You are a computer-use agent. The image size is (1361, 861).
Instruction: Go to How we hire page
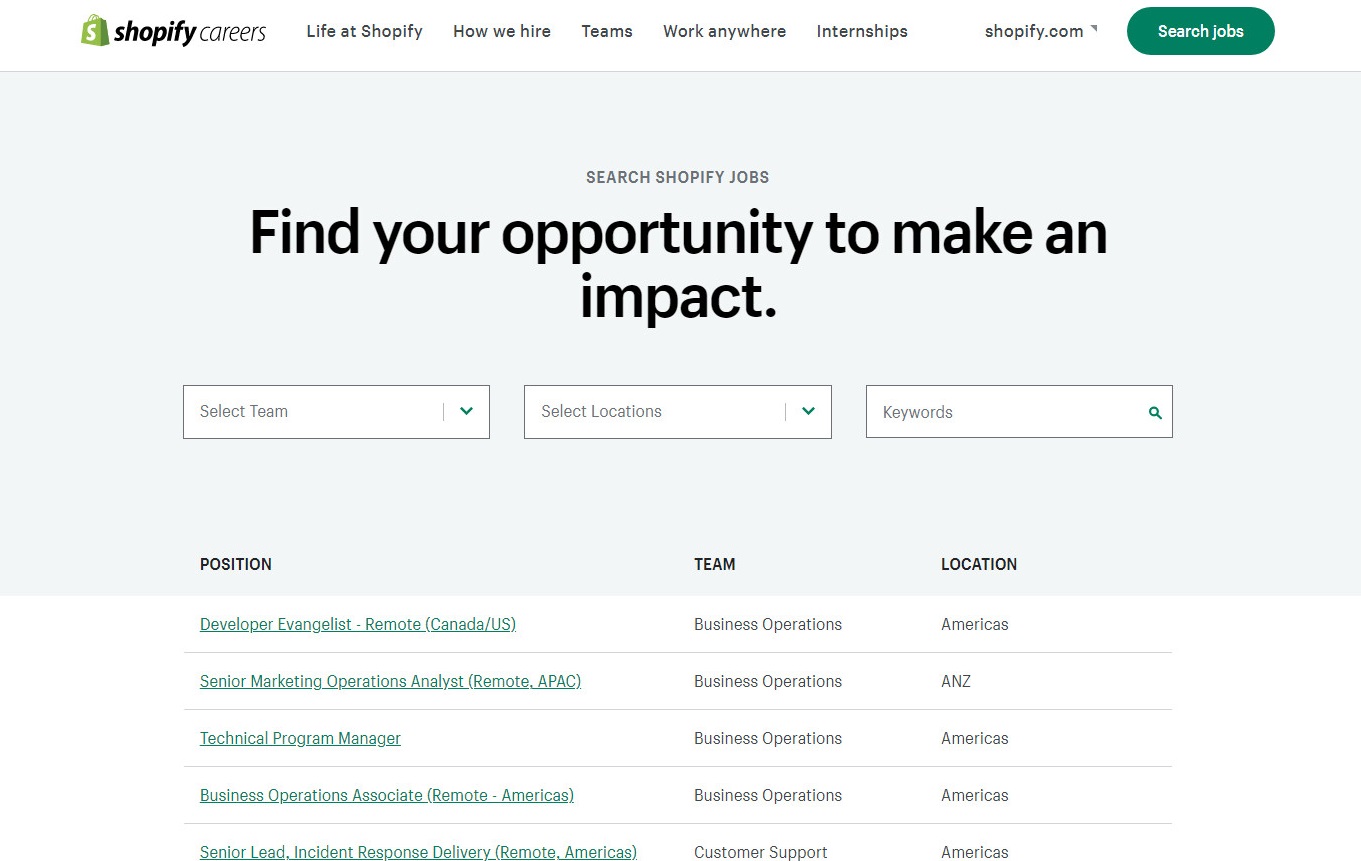[x=501, y=31]
